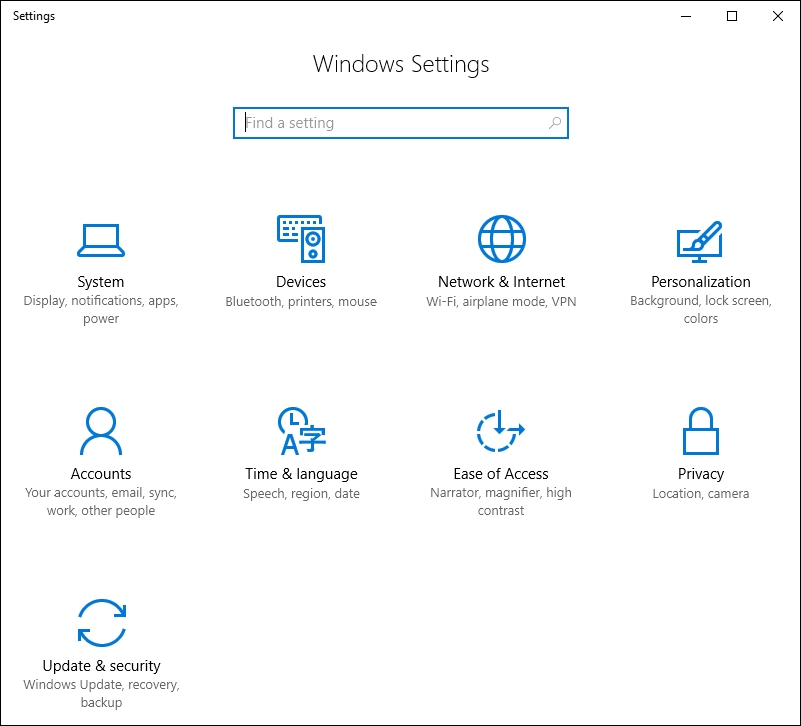
Task: Click the 'Location, camera' description
Action: pos(701,494)
